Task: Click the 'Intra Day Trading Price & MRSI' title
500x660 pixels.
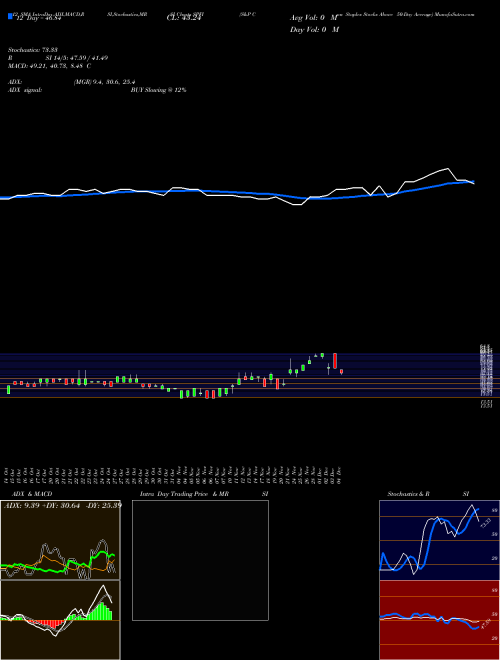Action: point(204,494)
